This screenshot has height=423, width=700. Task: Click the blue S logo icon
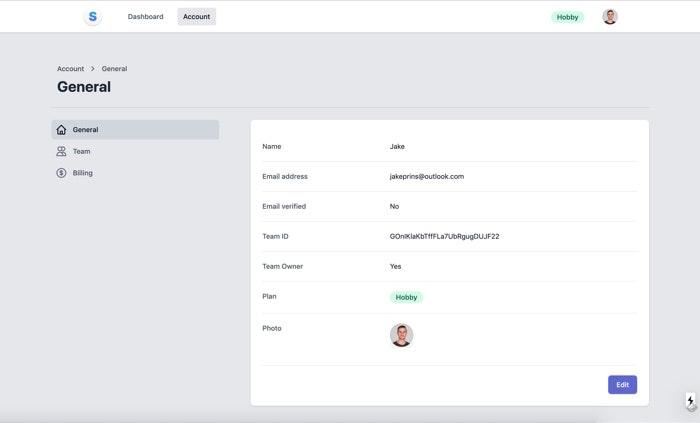click(93, 17)
